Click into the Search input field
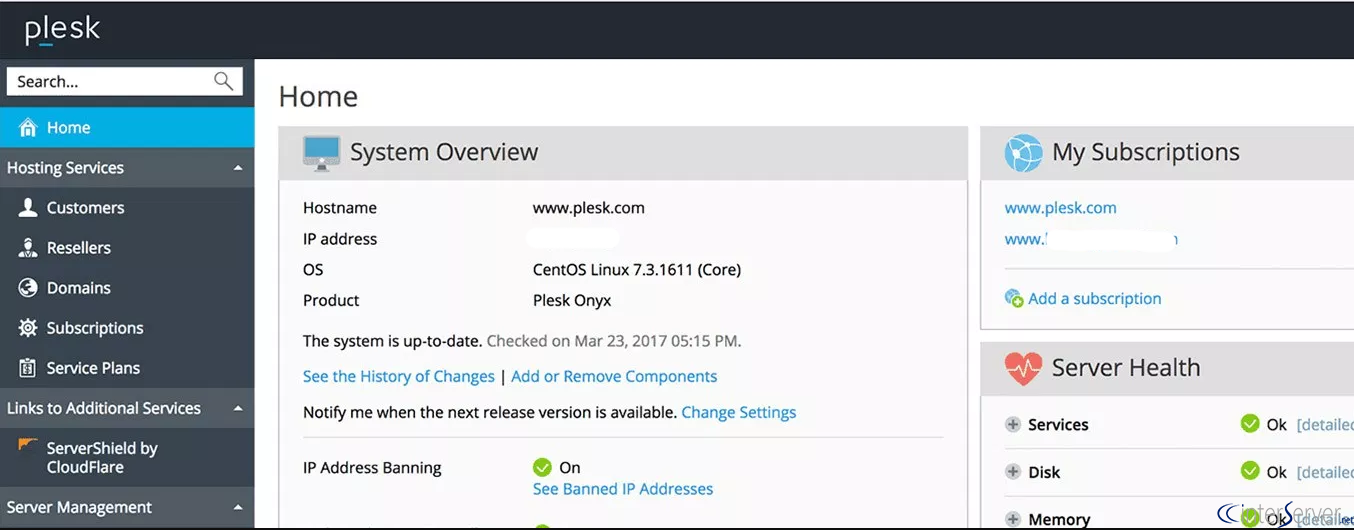 [110, 81]
